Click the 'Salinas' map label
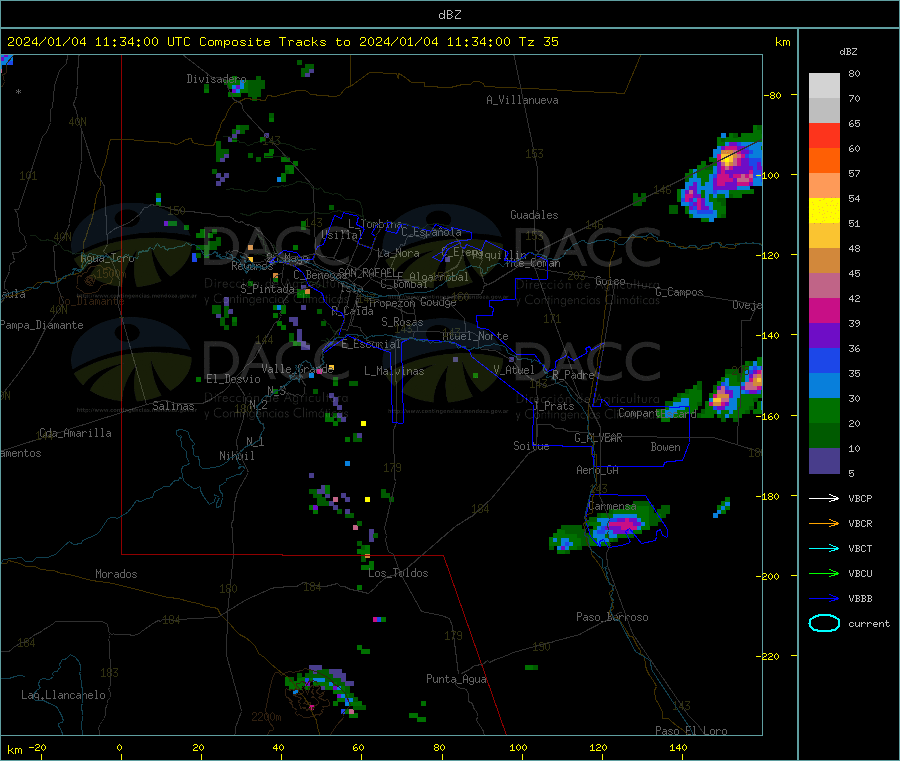 [x=173, y=406]
